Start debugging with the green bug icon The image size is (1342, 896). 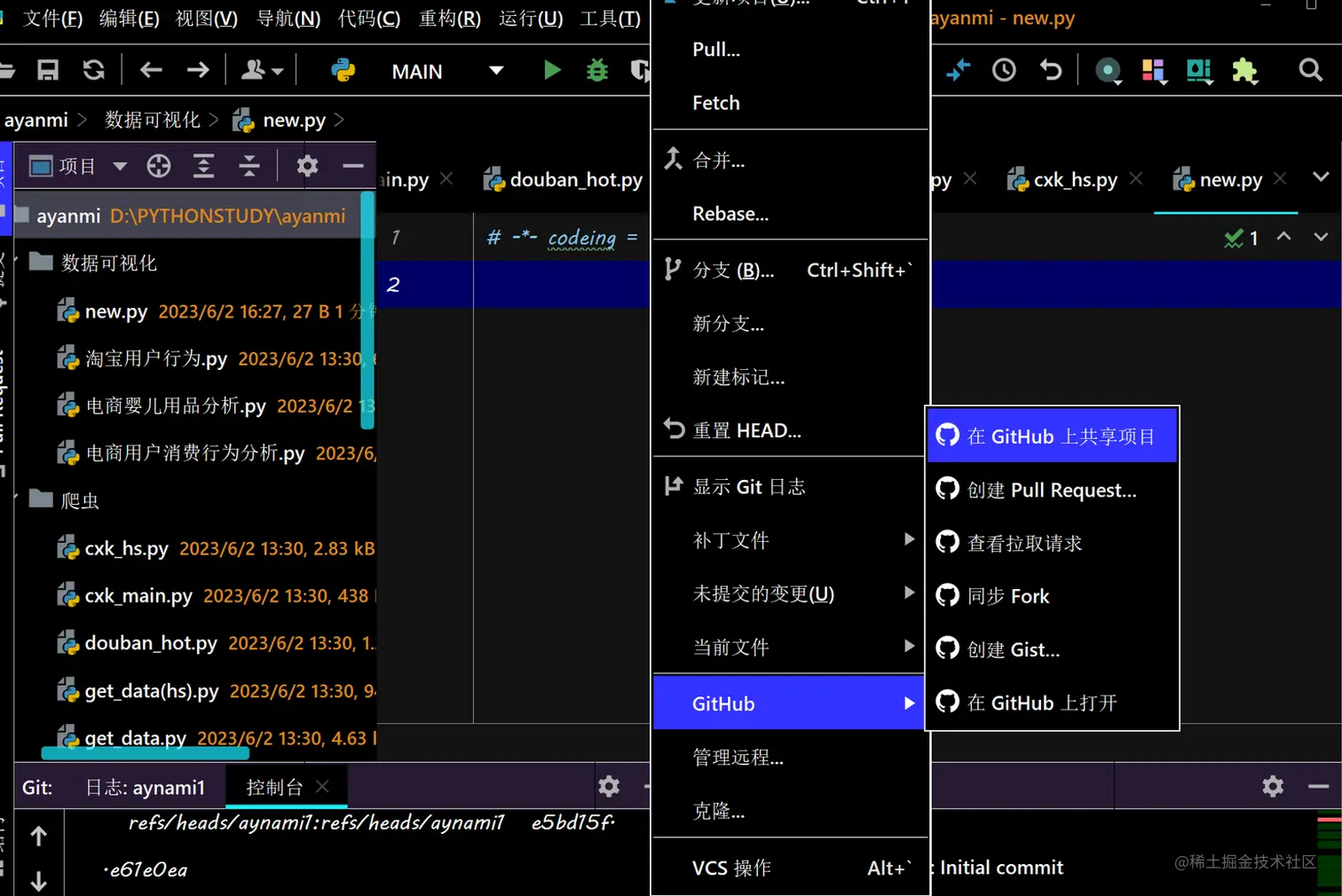[x=597, y=70]
